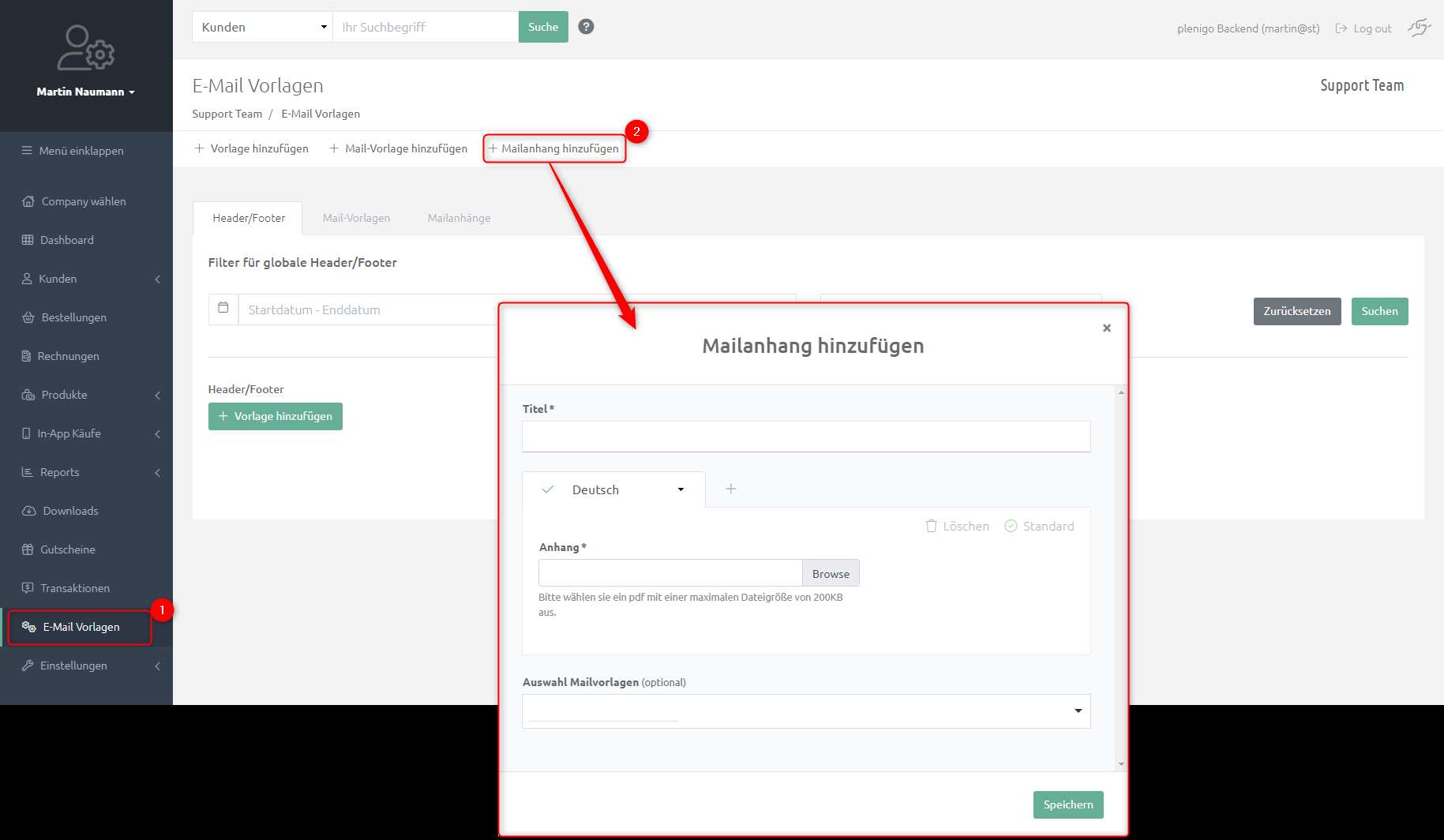Screen dimensions: 1444x840
Task: Click the plus icon to add language tab
Action: tap(731, 489)
